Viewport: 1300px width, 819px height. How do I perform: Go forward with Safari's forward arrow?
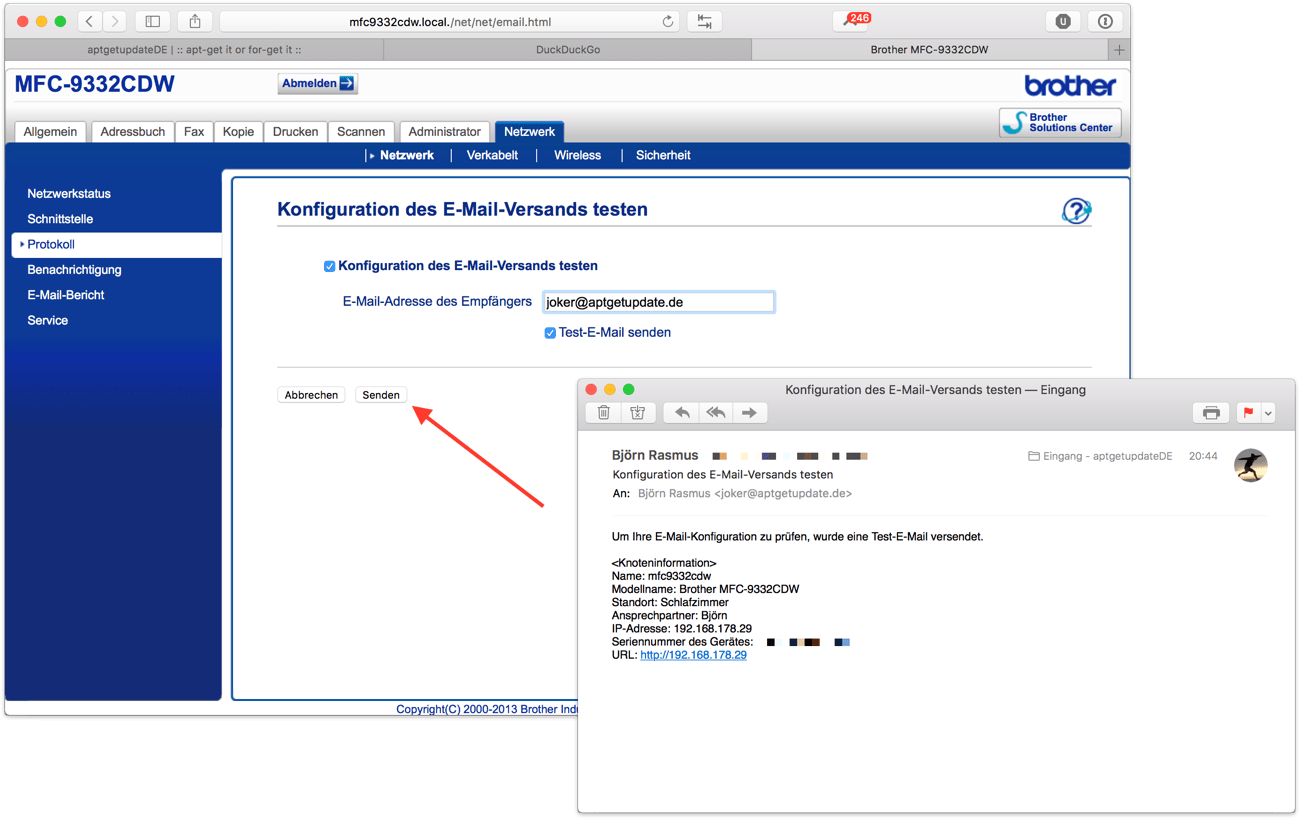coord(115,21)
